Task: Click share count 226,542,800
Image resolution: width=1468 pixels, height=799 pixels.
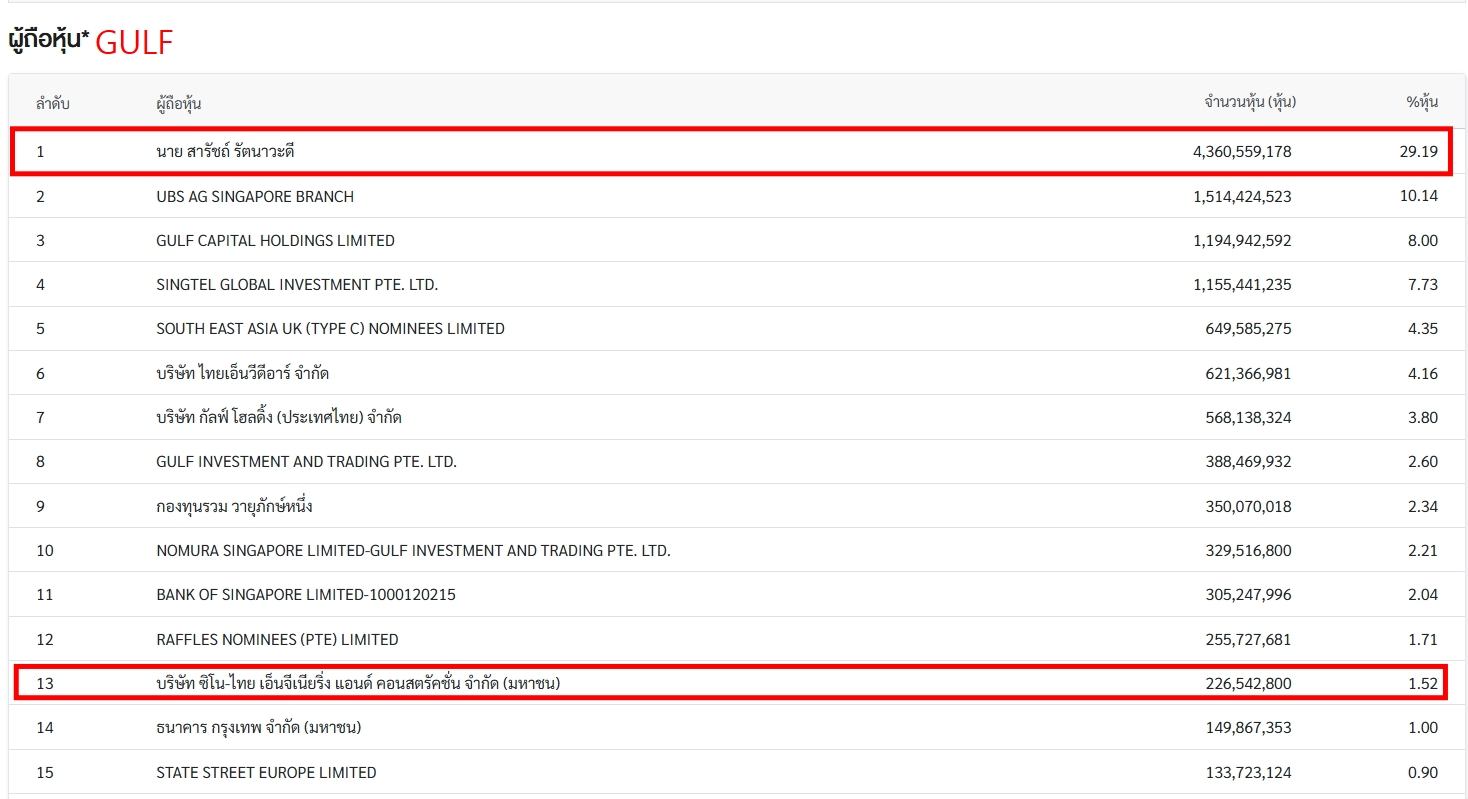Action: click(x=1249, y=684)
